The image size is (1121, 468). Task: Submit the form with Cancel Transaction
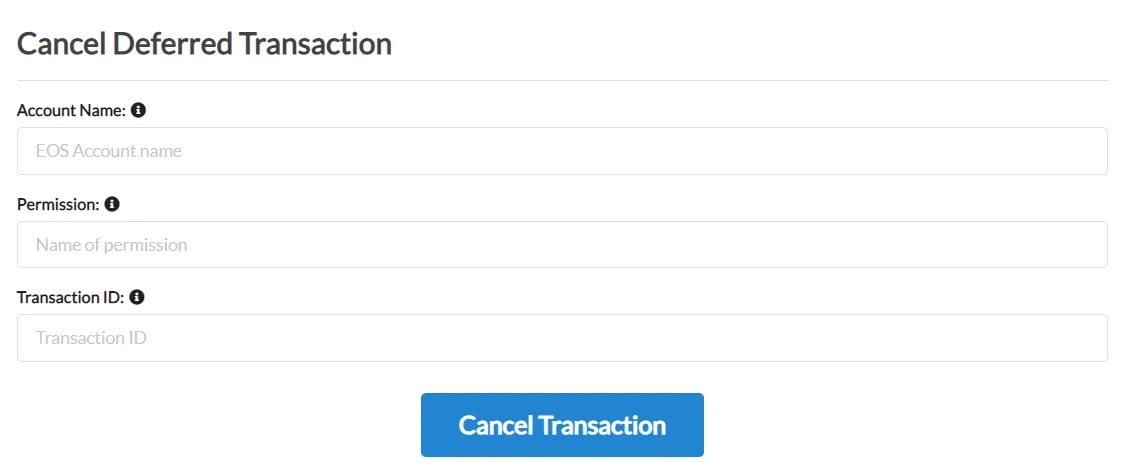pos(562,425)
